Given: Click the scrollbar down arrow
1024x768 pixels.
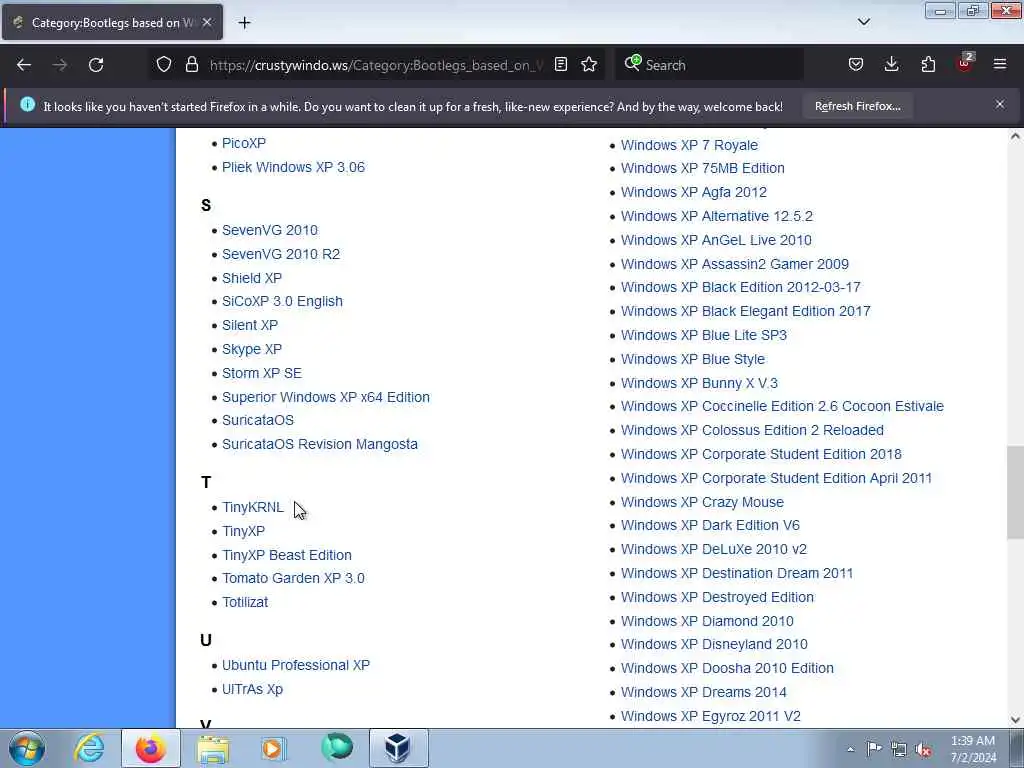Looking at the screenshot, I should pos(1015,720).
